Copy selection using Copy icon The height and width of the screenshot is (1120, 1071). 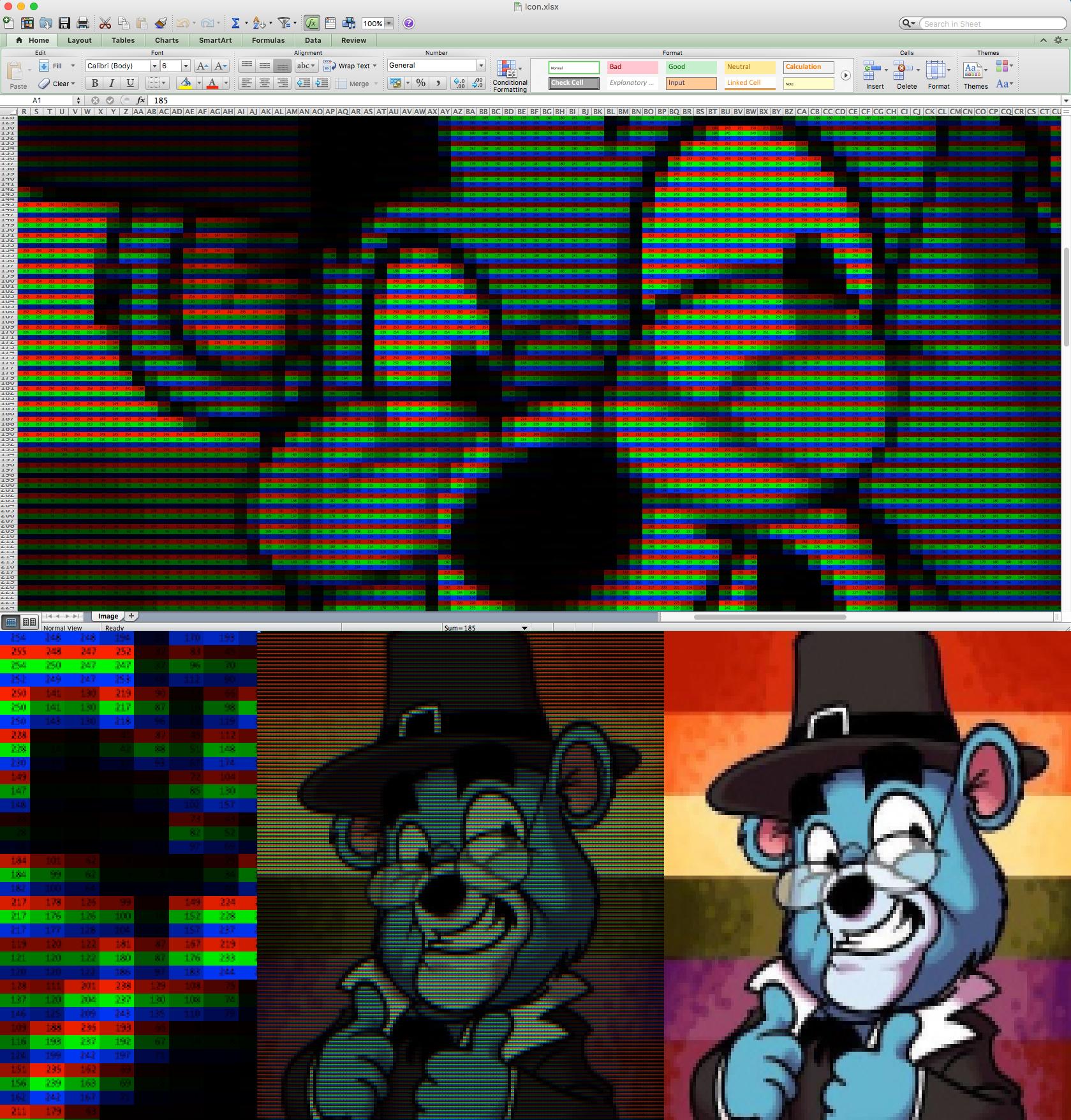point(124,23)
